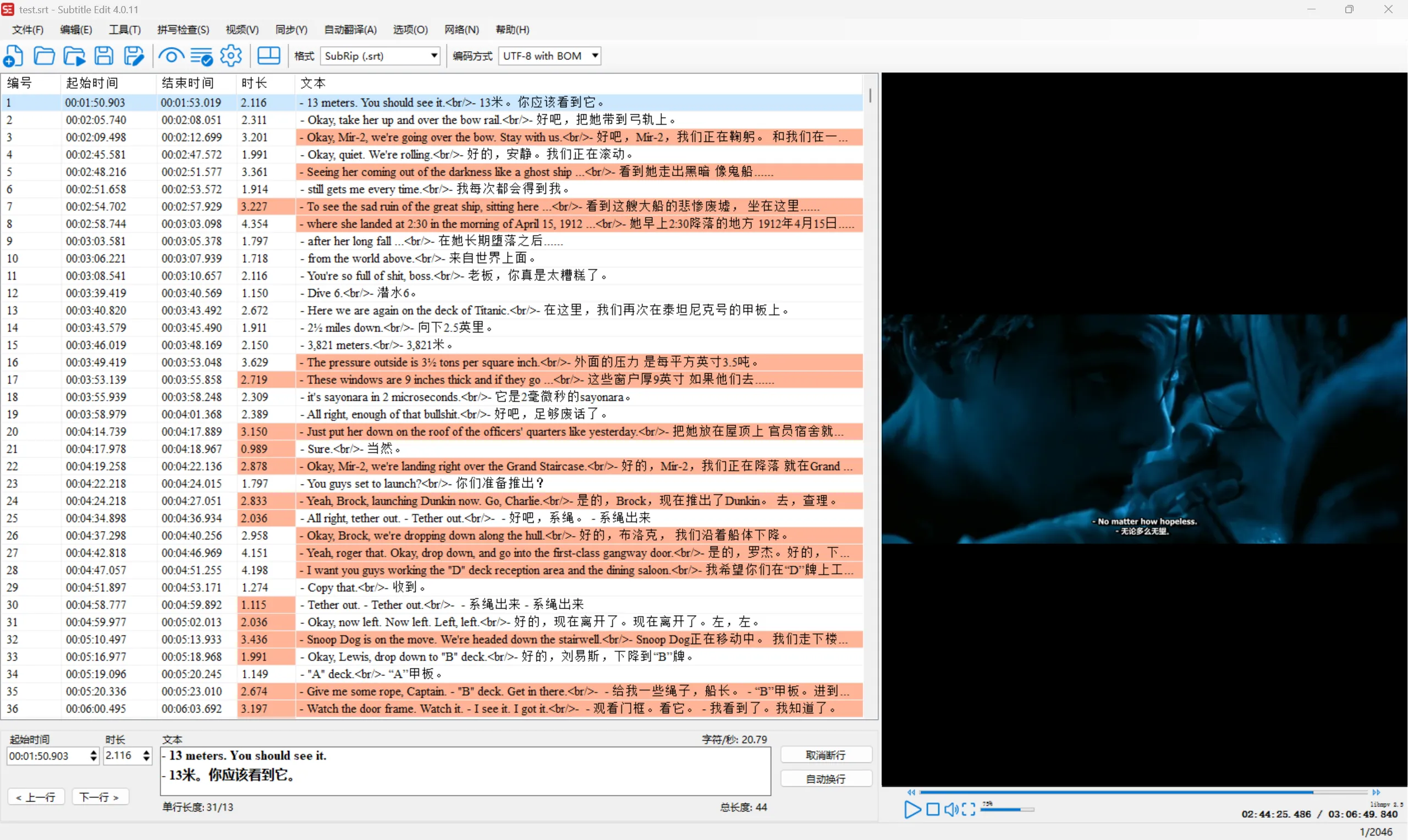Toggle fullscreen video playback mode
Image resolution: width=1408 pixels, height=840 pixels.
[969, 809]
